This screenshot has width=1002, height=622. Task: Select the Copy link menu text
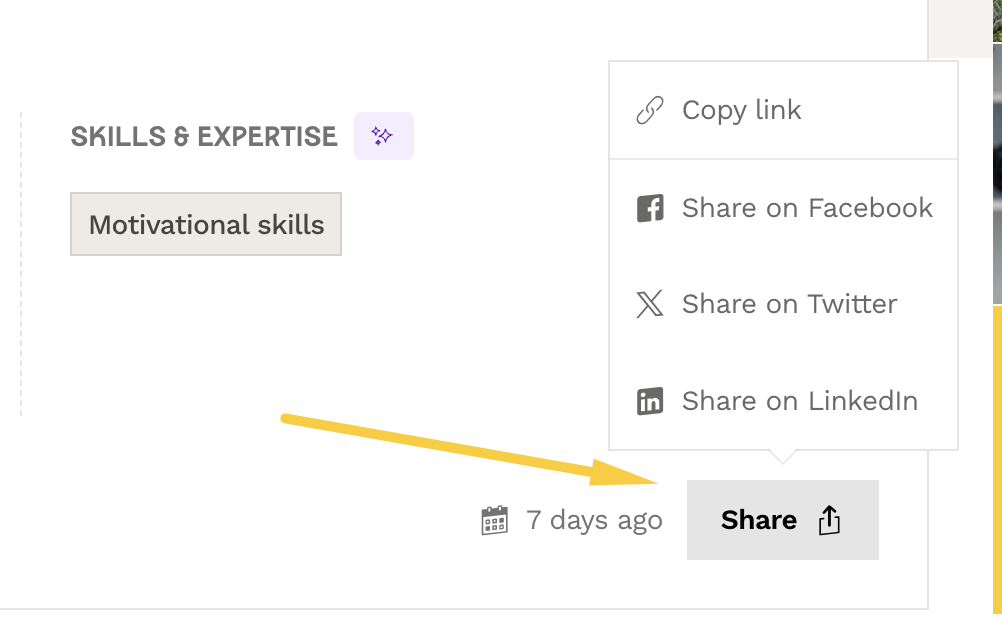[x=741, y=110]
